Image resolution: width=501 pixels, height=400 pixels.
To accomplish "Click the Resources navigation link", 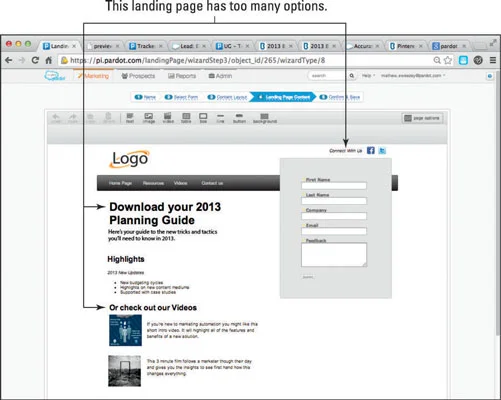I will [153, 183].
